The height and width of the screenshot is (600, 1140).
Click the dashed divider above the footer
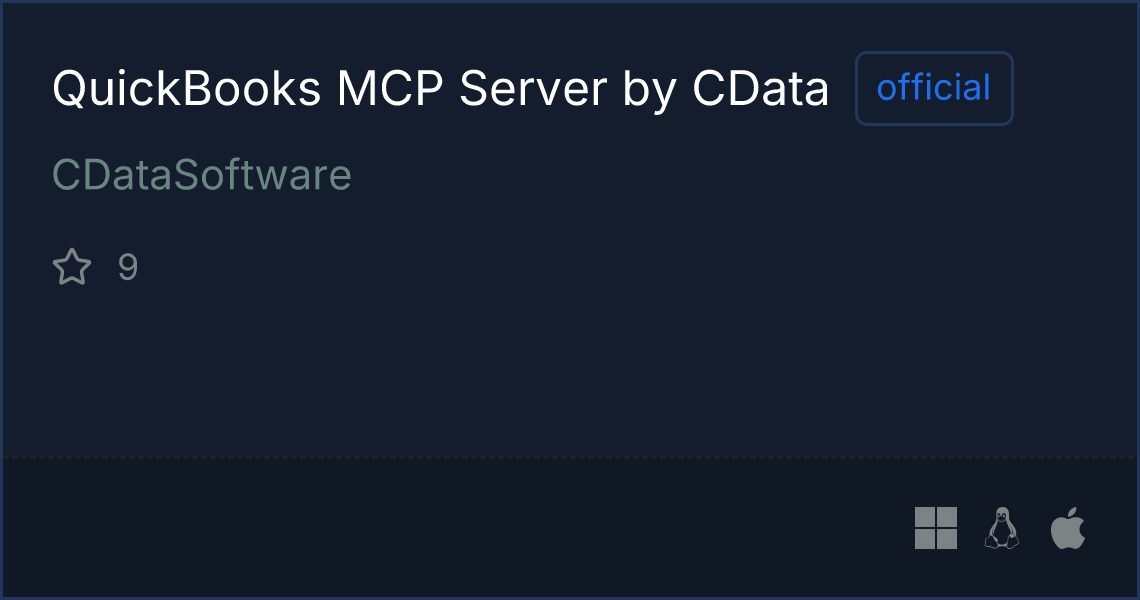[x=570, y=457]
